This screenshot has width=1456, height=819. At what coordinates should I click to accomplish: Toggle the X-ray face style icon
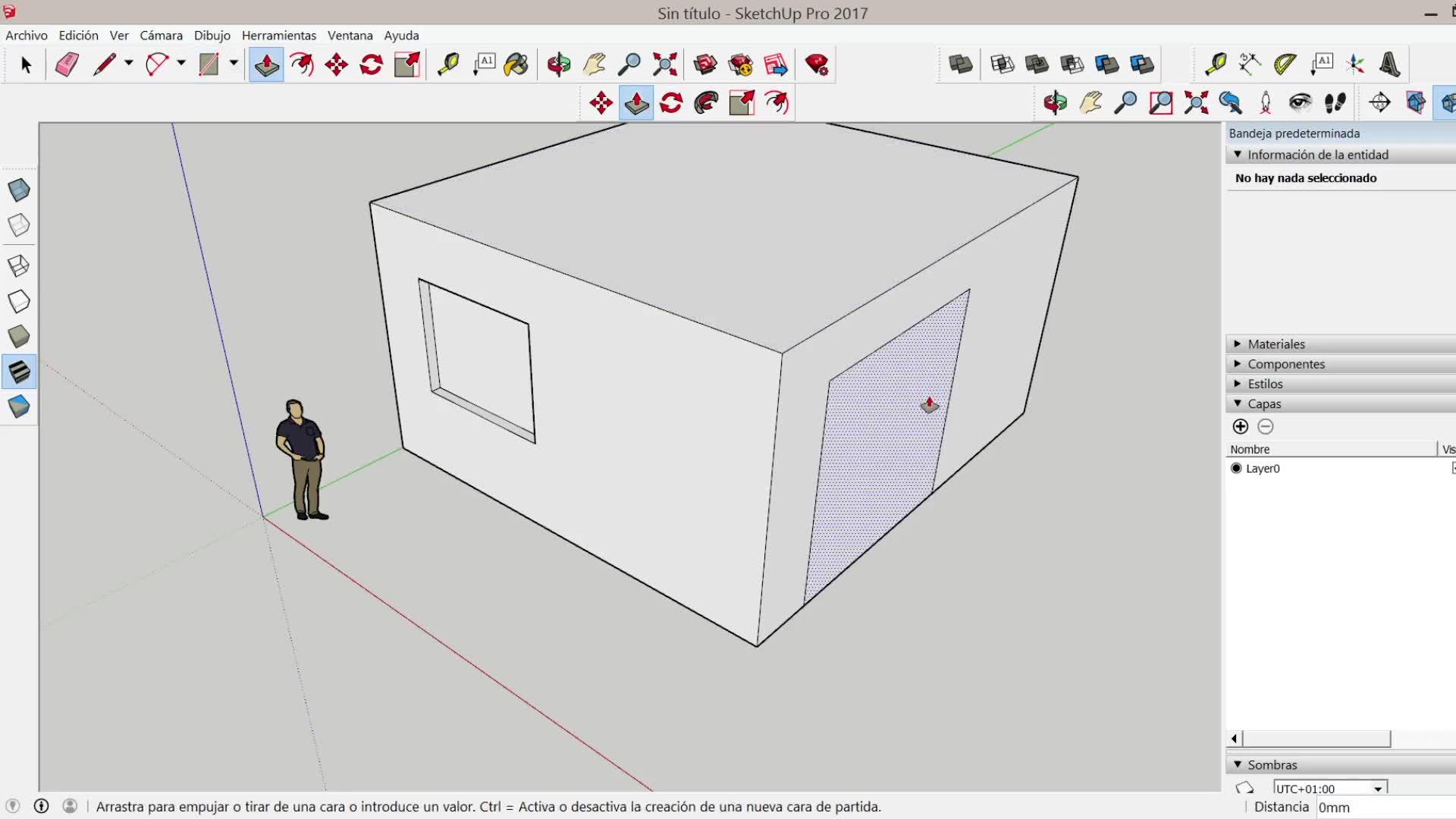(19, 190)
